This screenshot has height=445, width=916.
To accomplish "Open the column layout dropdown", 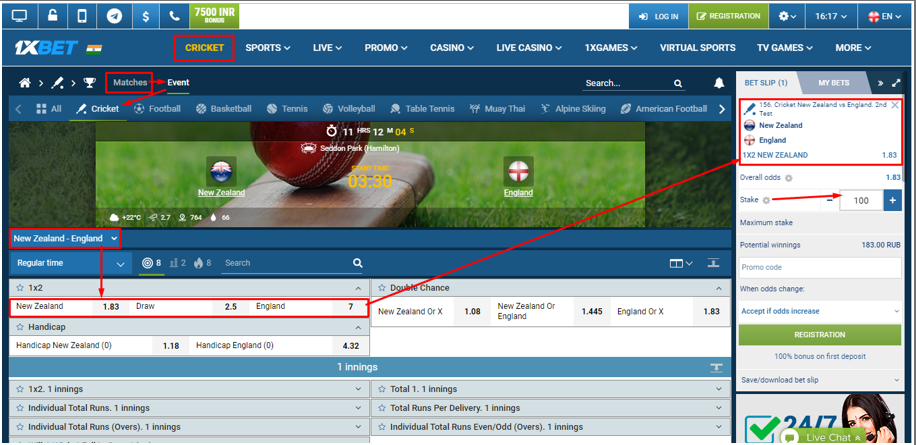I will (x=681, y=263).
